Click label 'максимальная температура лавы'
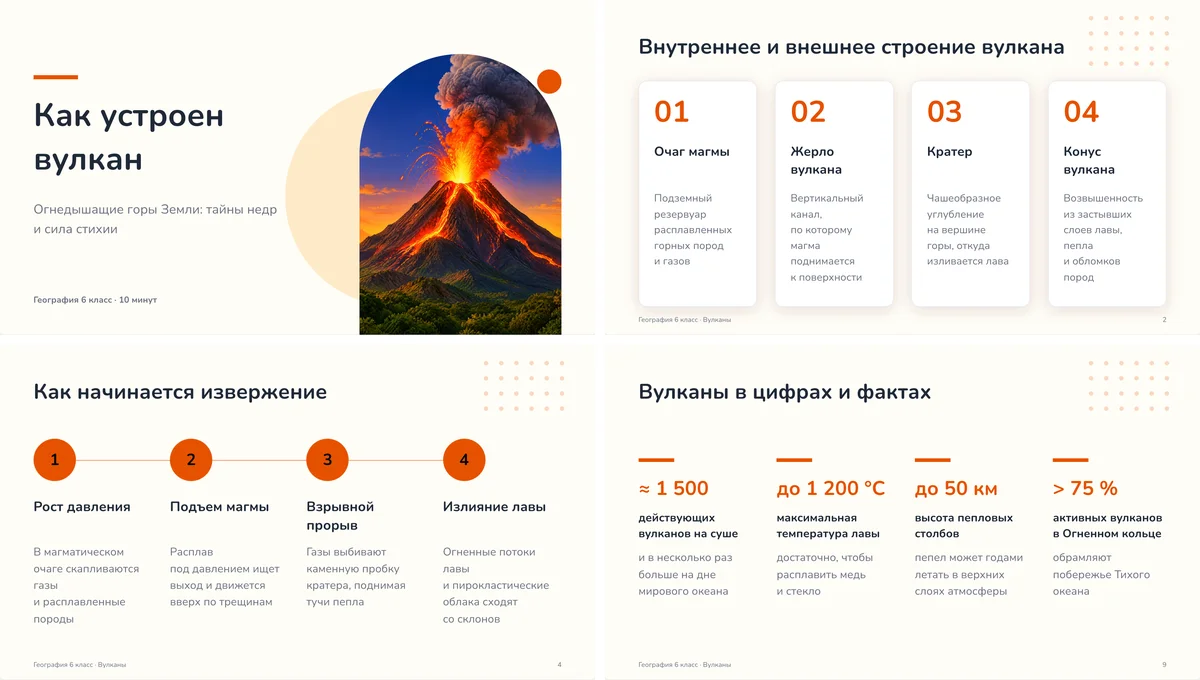Image resolution: width=1200 pixels, height=680 pixels. click(828, 526)
